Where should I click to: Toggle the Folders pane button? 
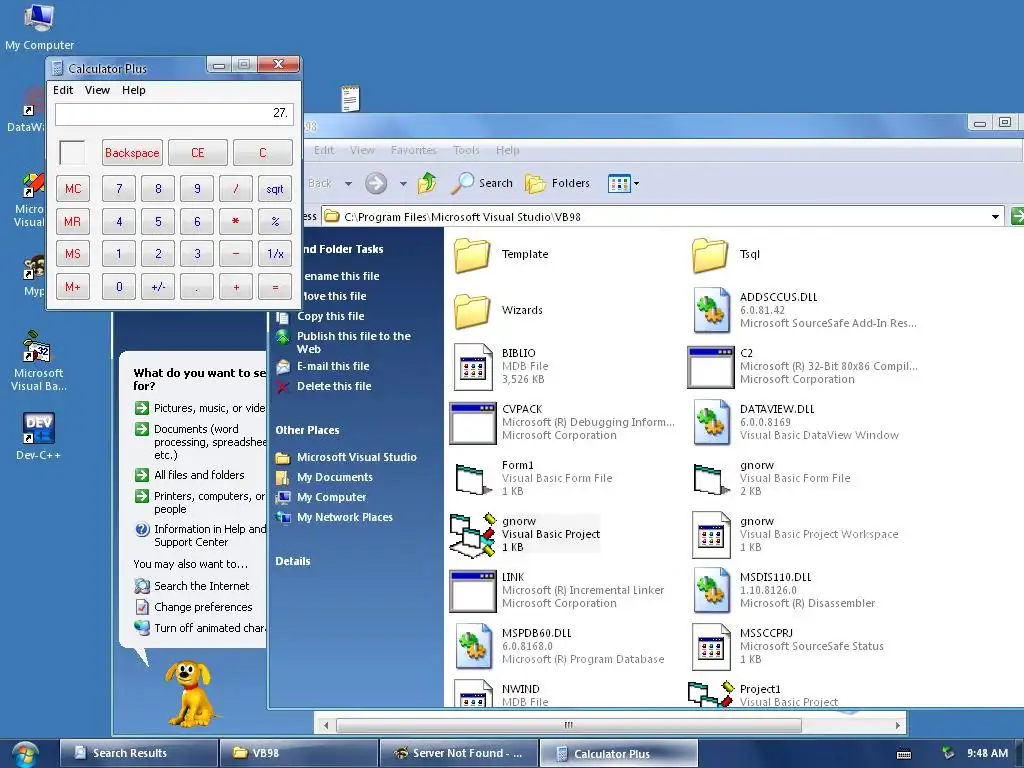click(557, 184)
